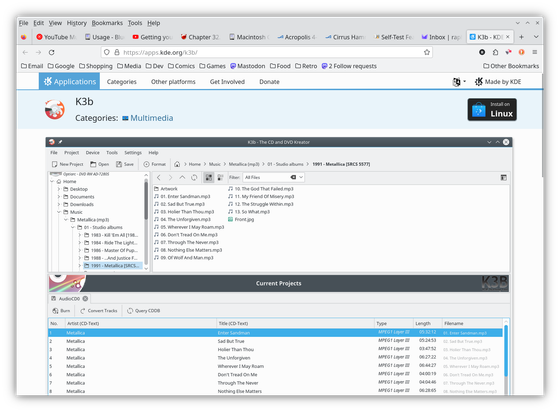Go up one folder with up arrow
This screenshot has width=560, height=412.
point(182,177)
